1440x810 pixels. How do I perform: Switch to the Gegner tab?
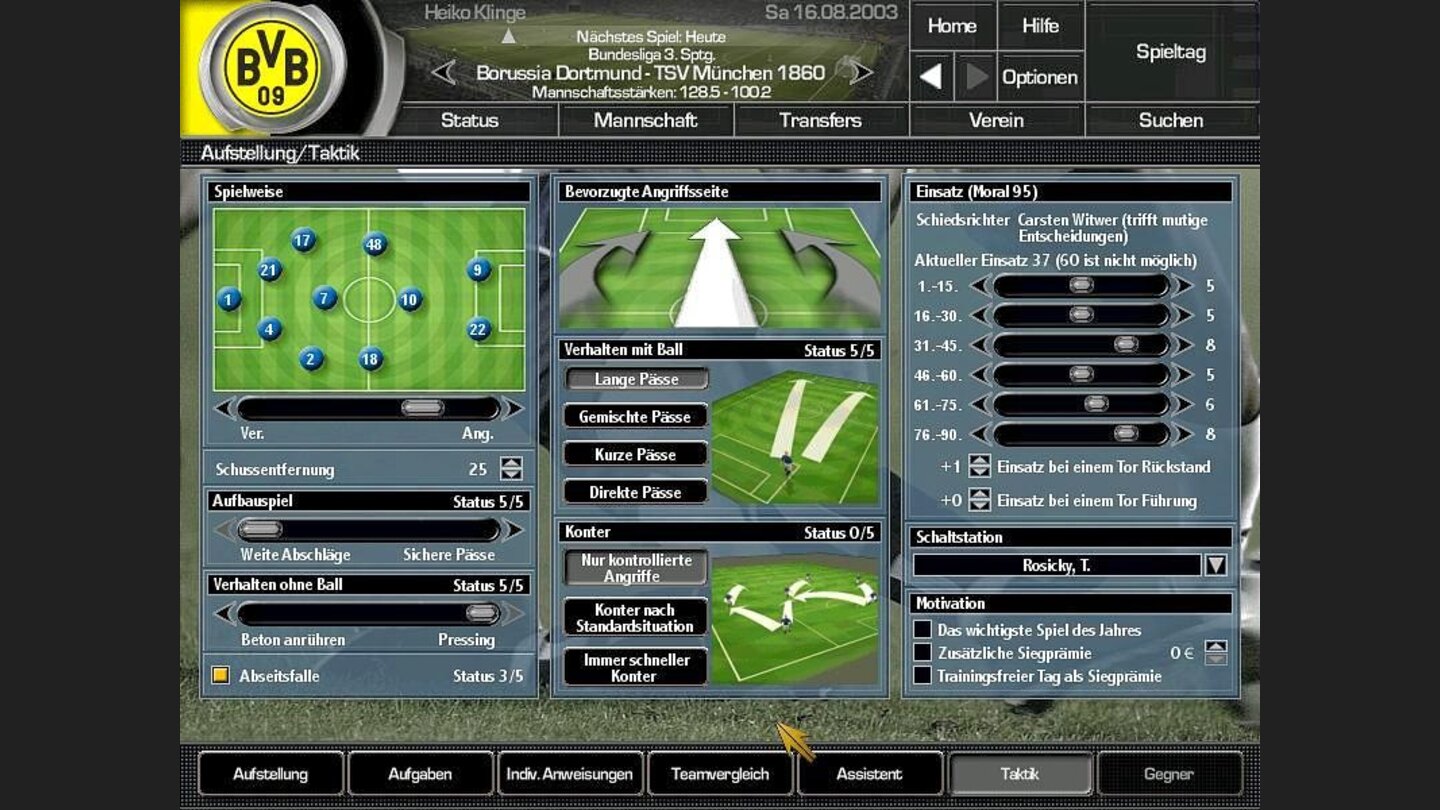click(1170, 773)
